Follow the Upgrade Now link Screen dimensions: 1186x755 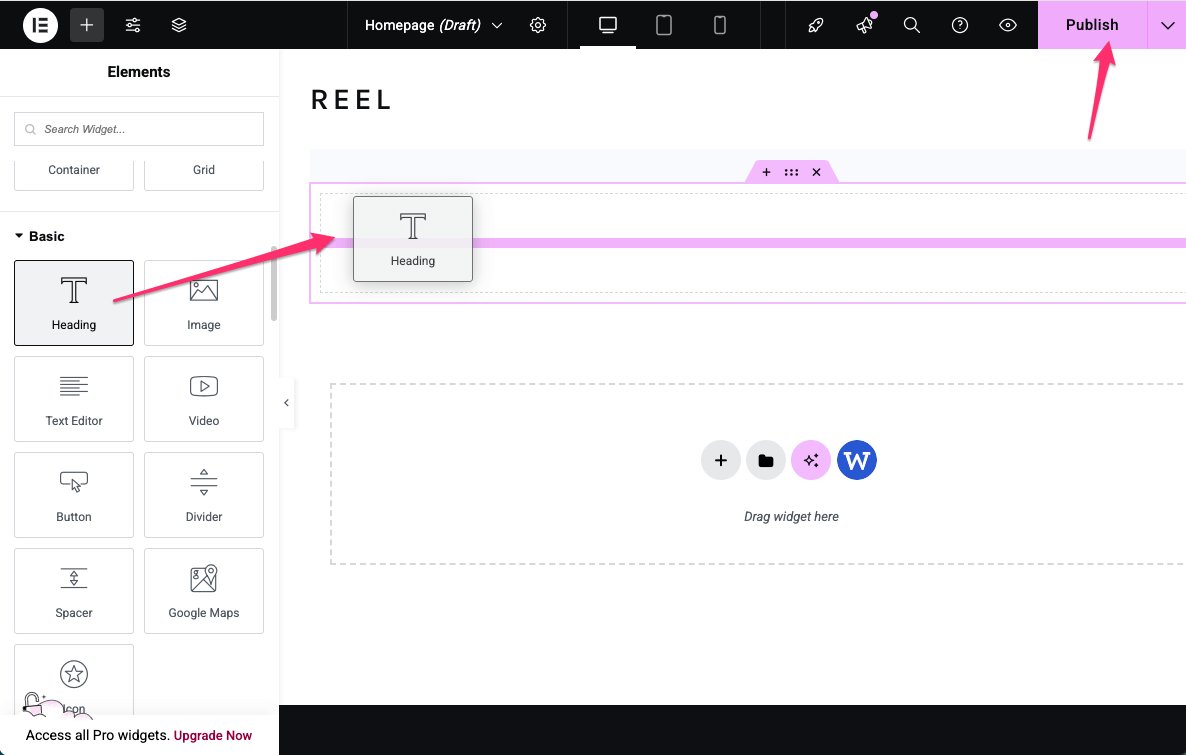pos(213,735)
